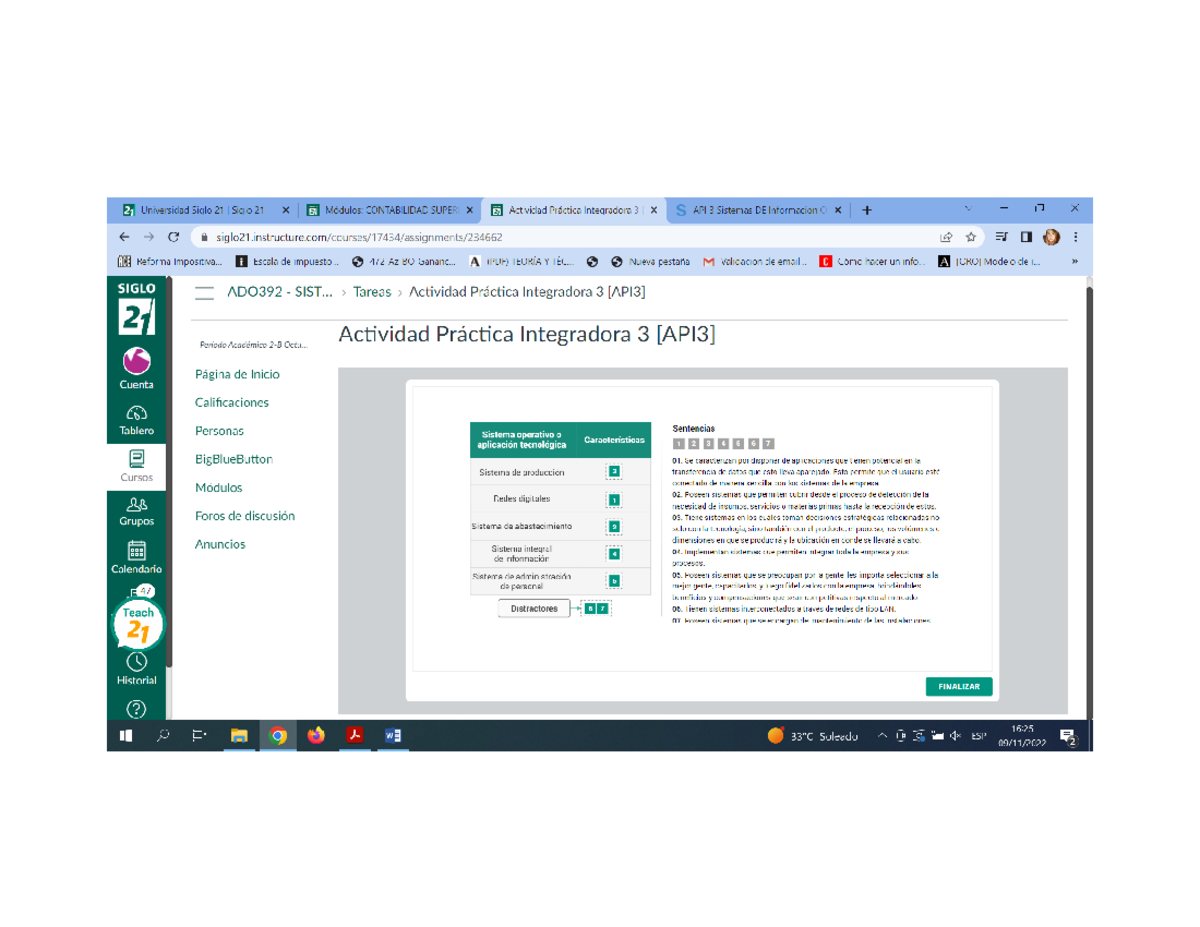
Task: Open Historial from the sidebar
Action: click(x=137, y=666)
